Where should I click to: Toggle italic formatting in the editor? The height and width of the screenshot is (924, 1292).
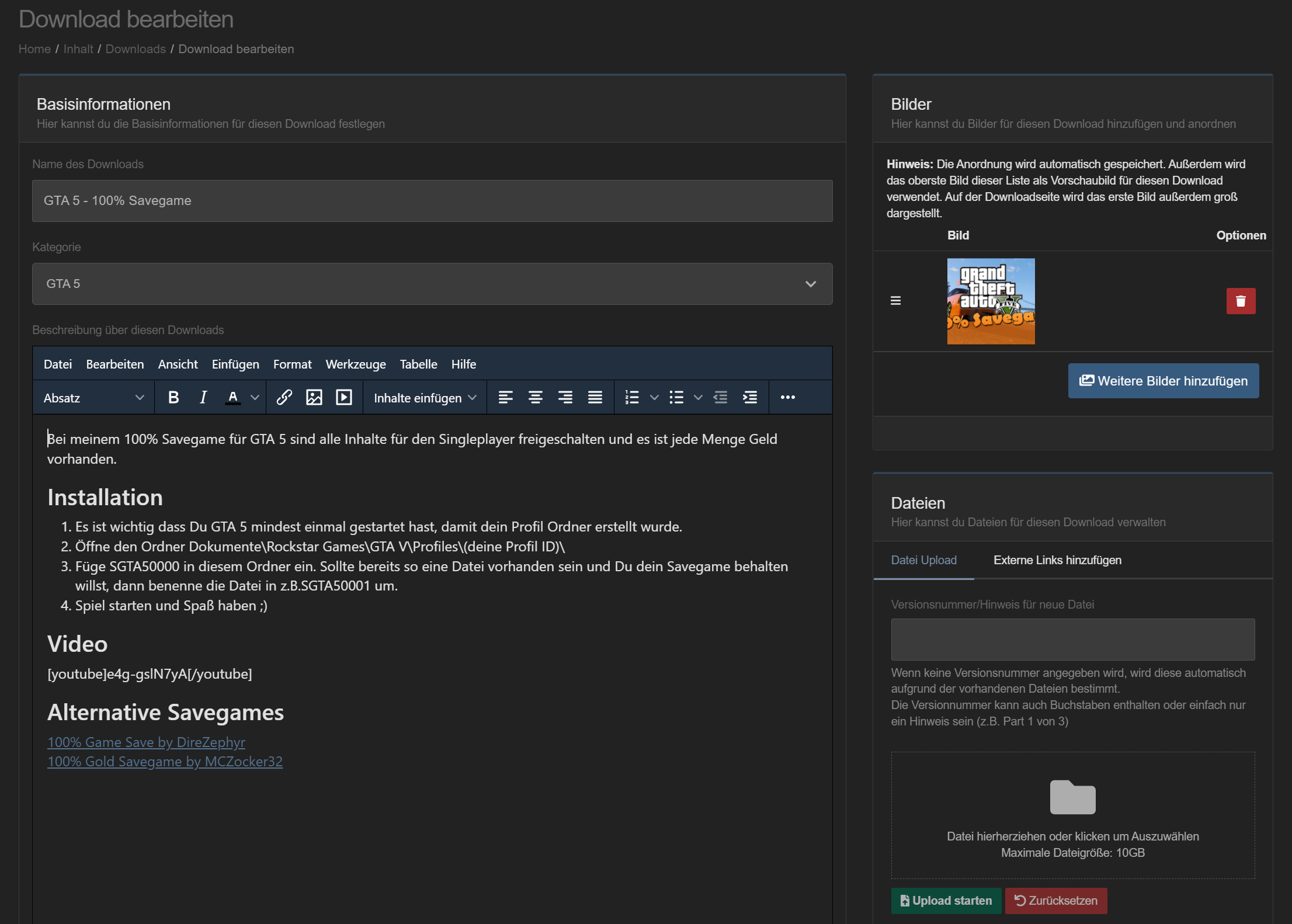pos(203,398)
